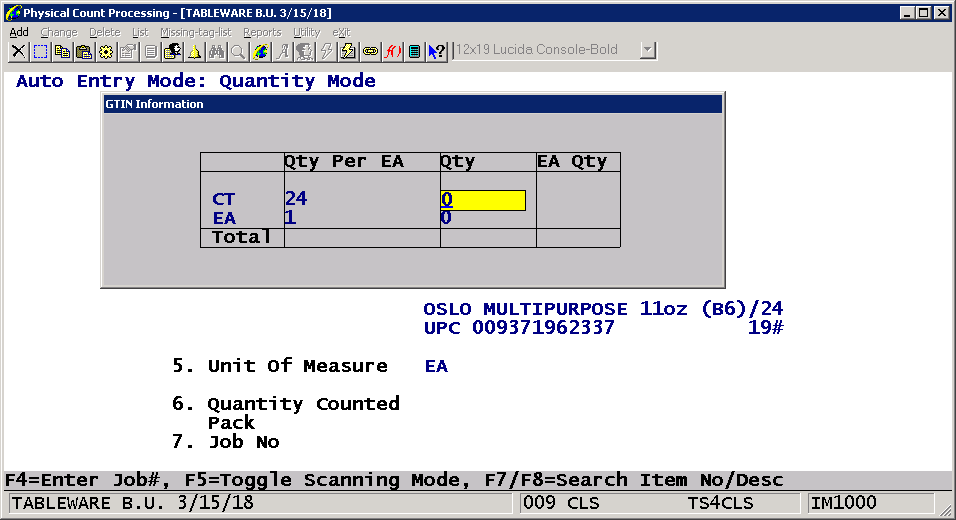Open the List menu
The height and width of the screenshot is (520, 956).
140,32
